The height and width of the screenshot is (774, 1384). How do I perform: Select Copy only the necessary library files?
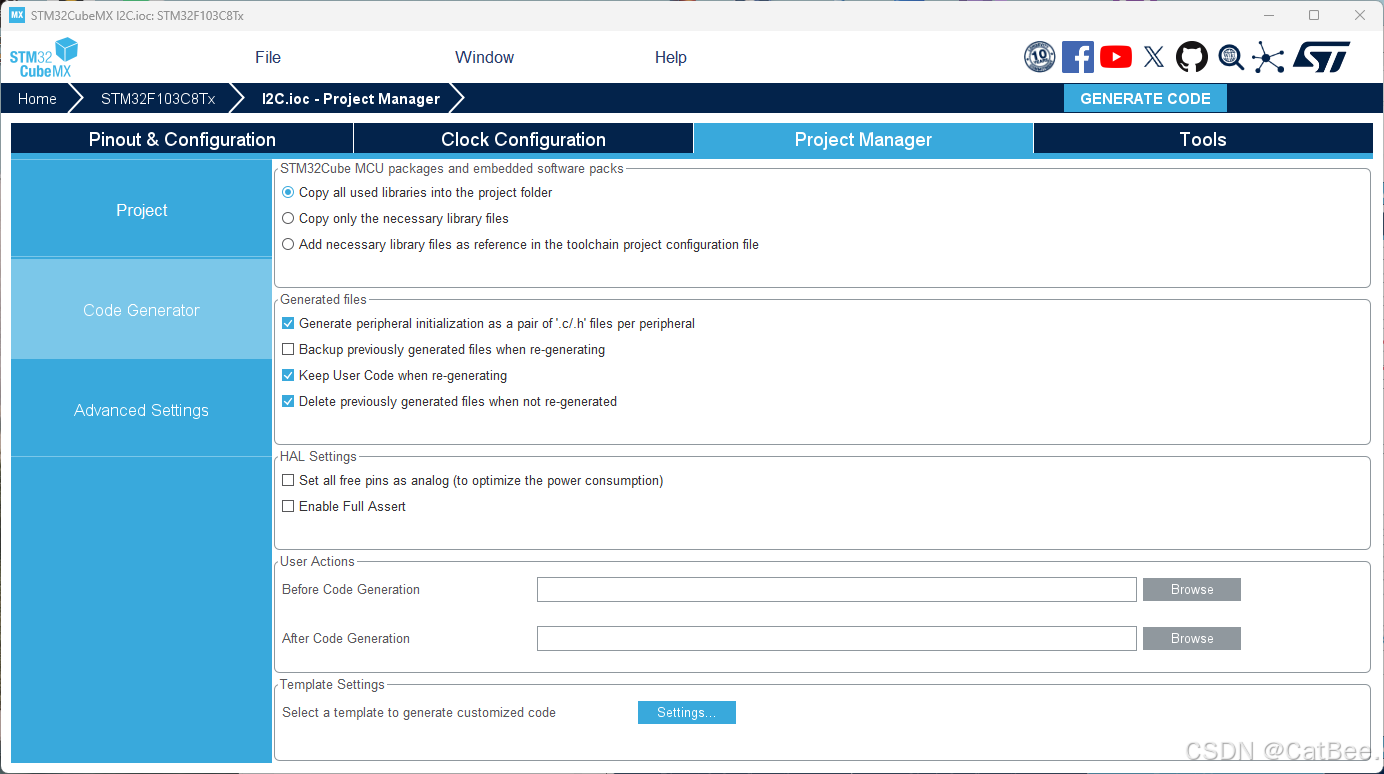pyautogui.click(x=288, y=218)
